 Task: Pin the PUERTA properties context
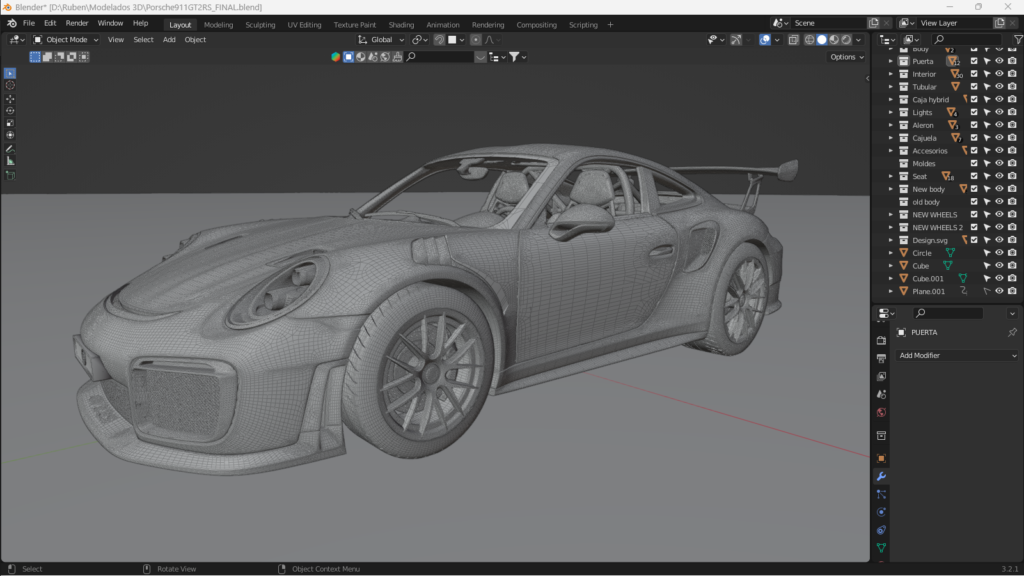(x=1012, y=332)
